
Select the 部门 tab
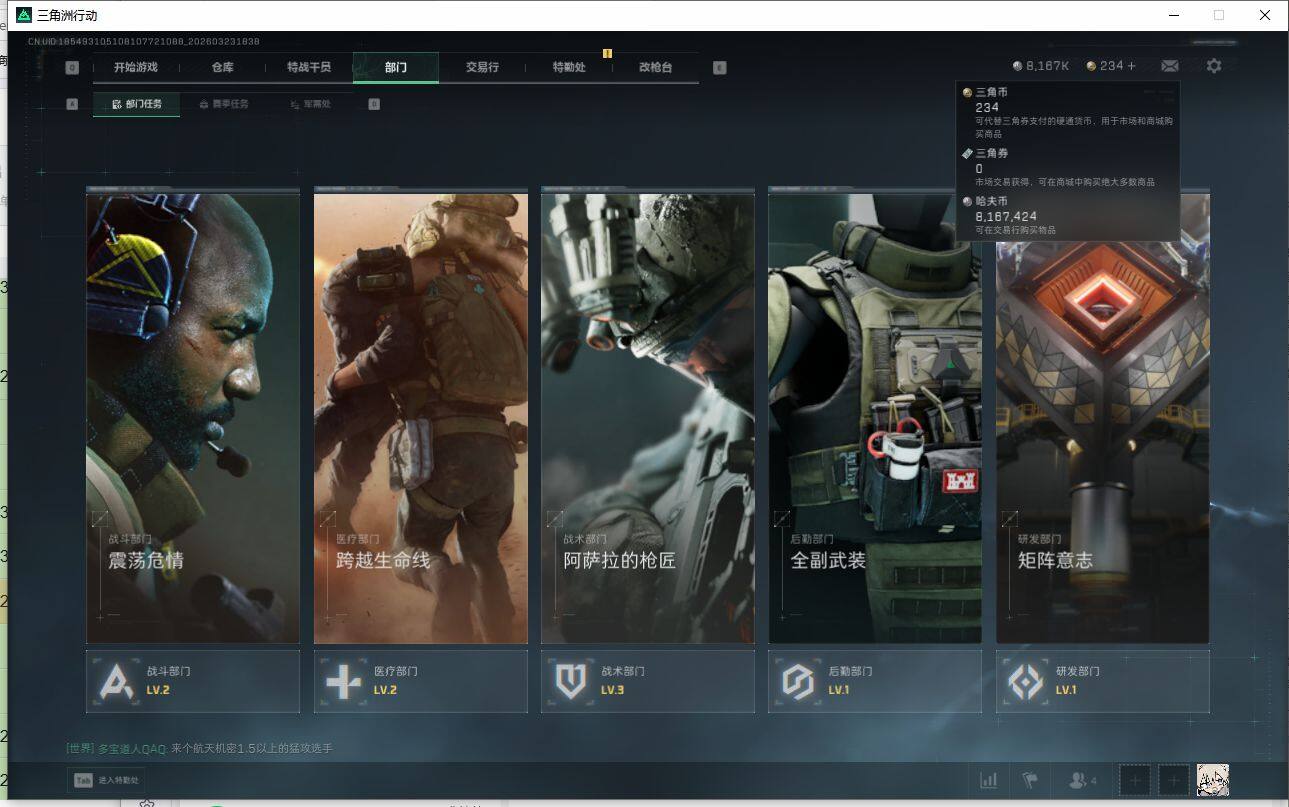(x=396, y=67)
